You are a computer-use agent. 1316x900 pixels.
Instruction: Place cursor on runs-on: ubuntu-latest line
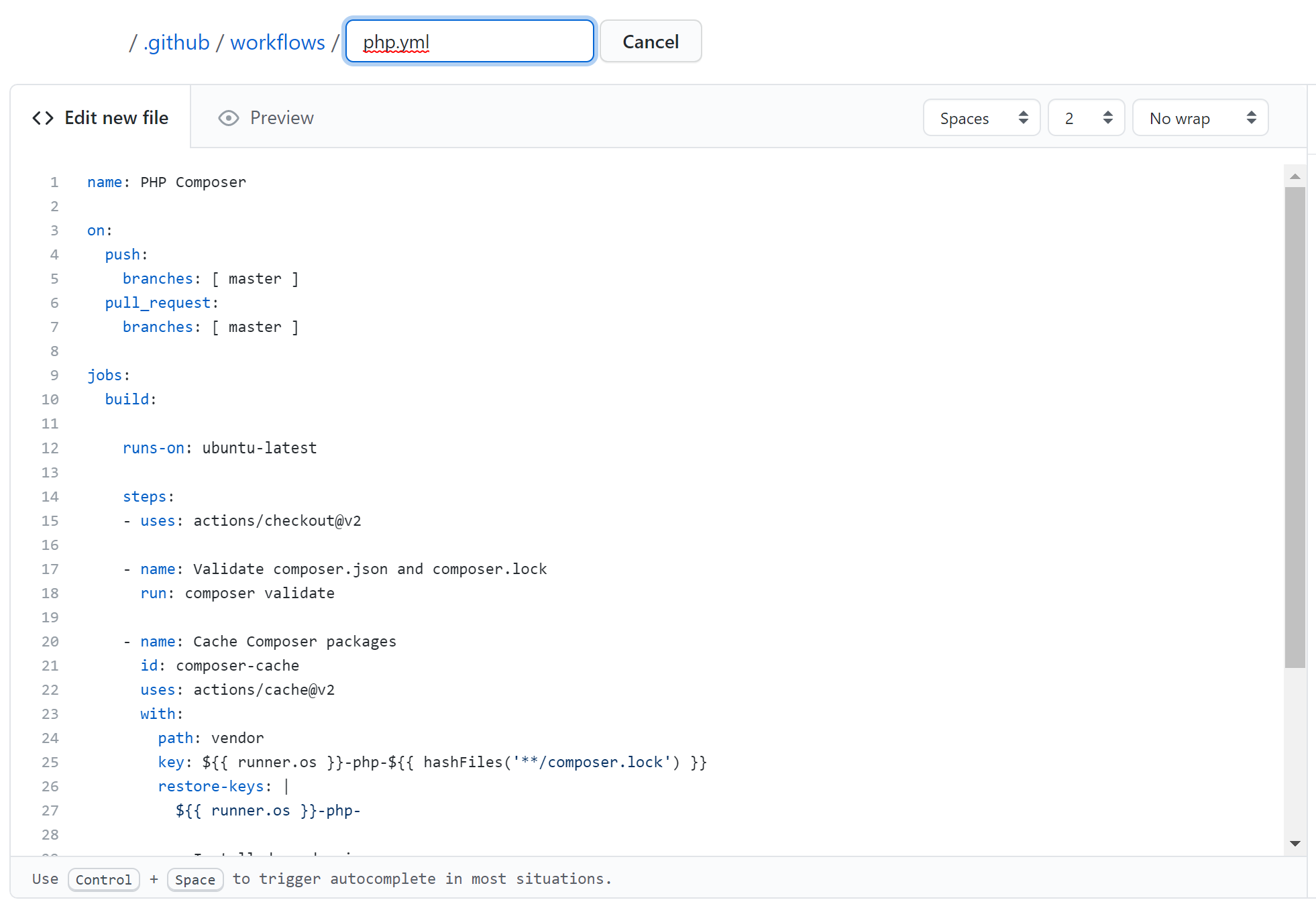[219, 448]
